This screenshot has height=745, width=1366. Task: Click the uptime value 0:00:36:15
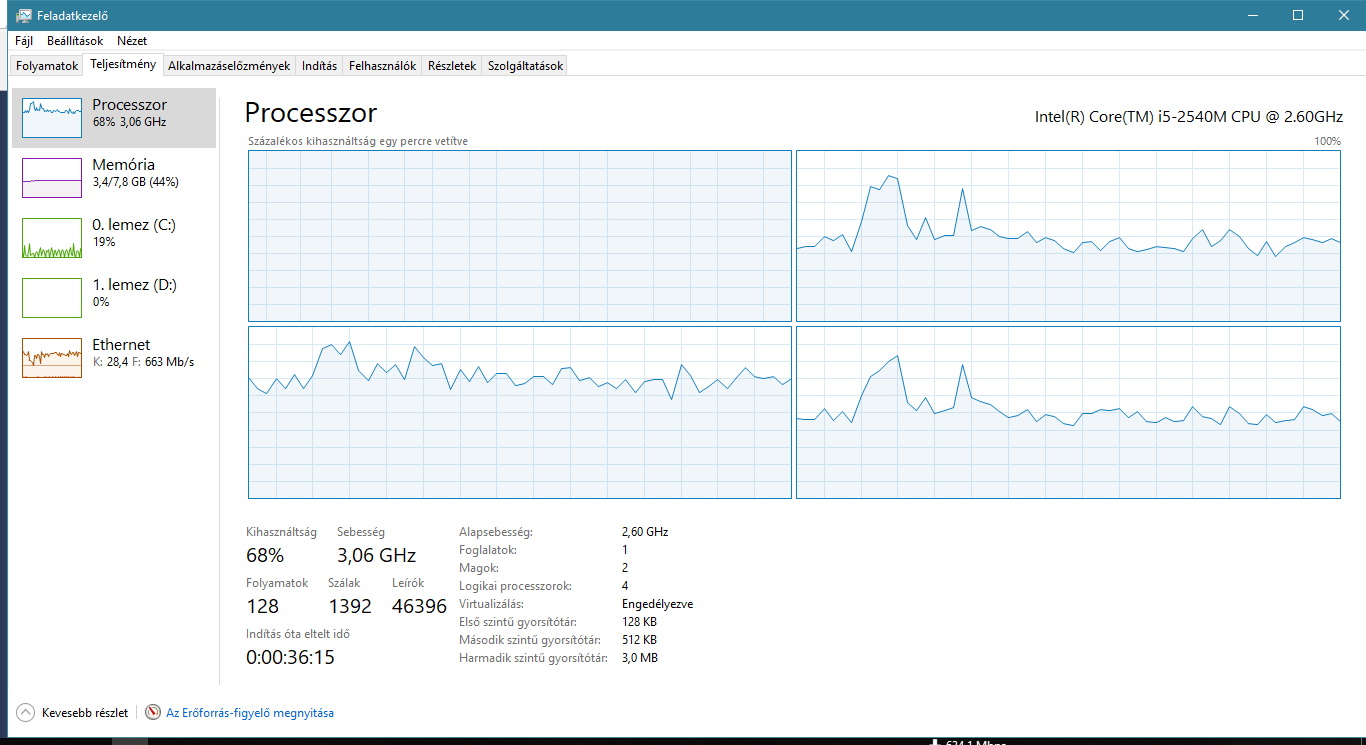tap(290, 657)
